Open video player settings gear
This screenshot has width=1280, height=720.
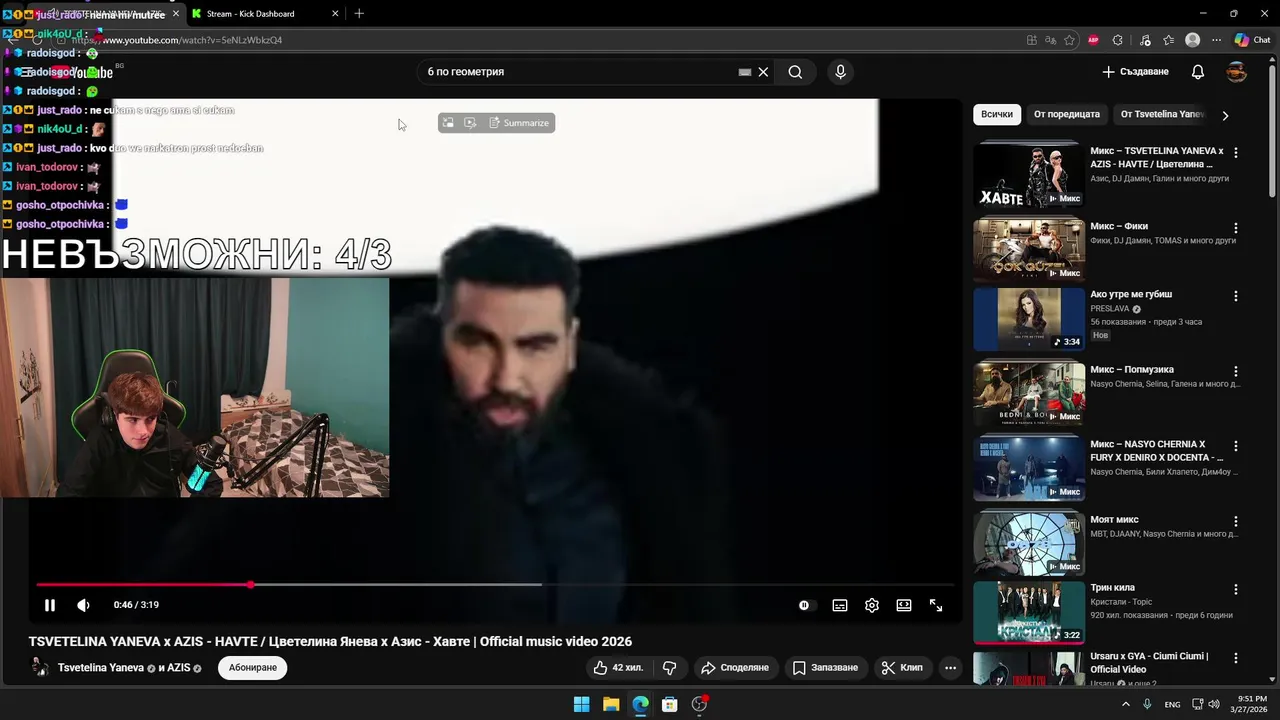[872, 605]
